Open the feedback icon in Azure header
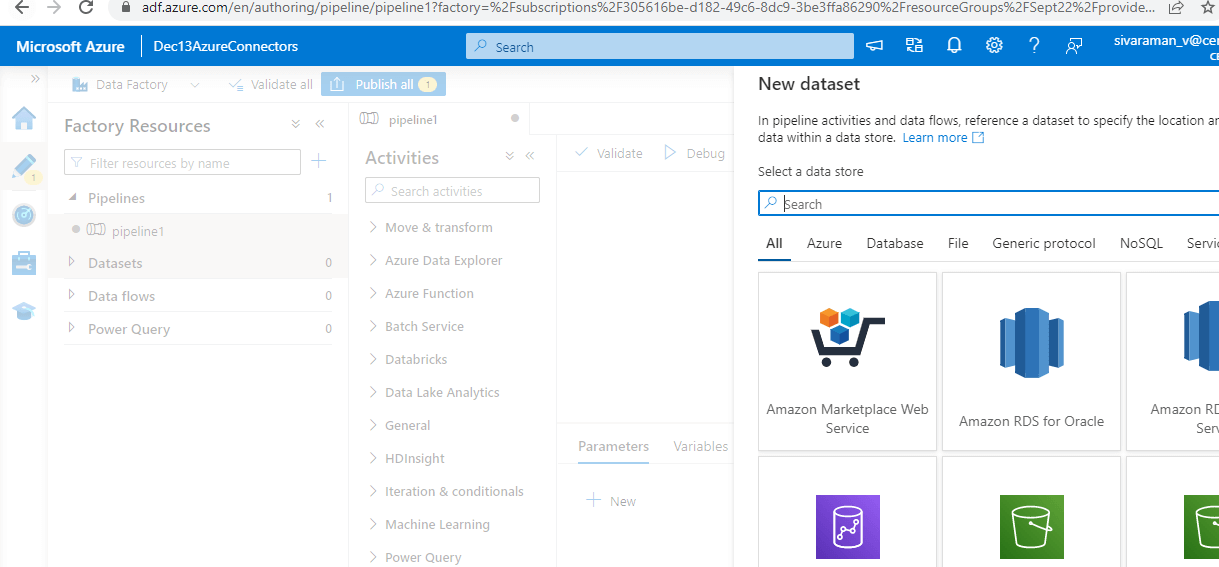The width and height of the screenshot is (1219, 567). (x=1074, y=46)
